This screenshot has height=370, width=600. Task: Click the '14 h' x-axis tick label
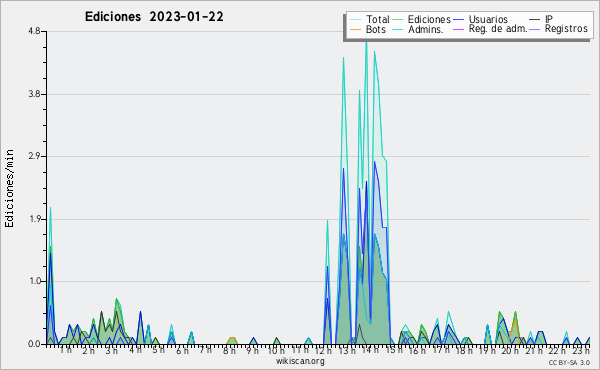click(x=370, y=350)
